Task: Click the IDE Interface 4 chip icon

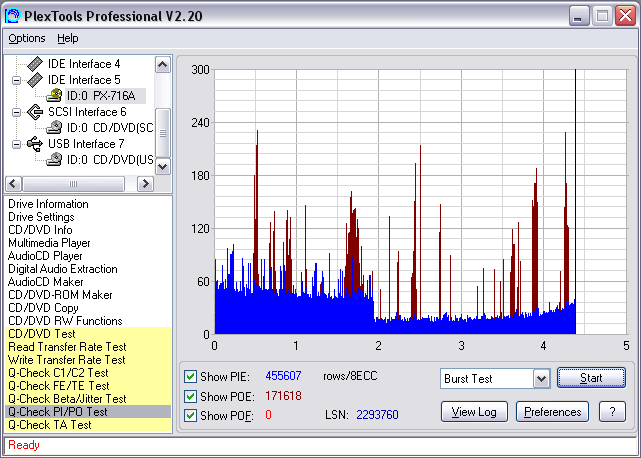Action: [35, 64]
